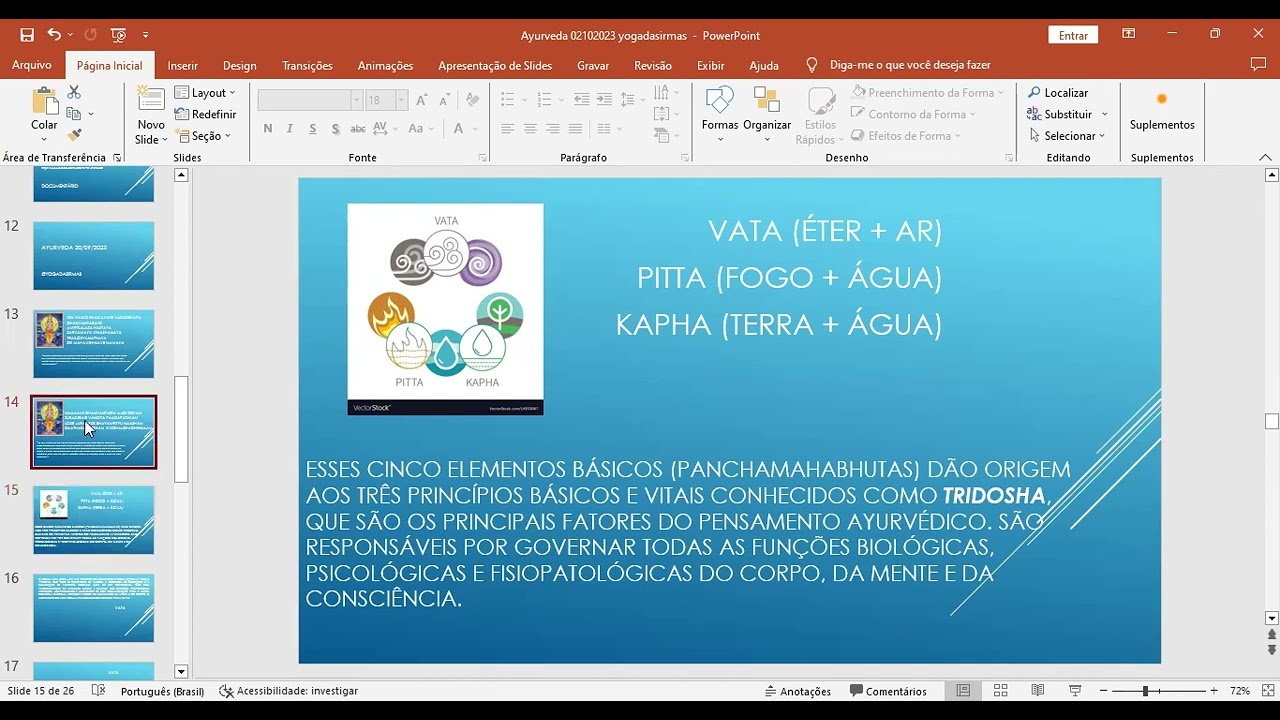Cut selection with the scissors icon
The width and height of the screenshot is (1280, 720).
(74, 92)
